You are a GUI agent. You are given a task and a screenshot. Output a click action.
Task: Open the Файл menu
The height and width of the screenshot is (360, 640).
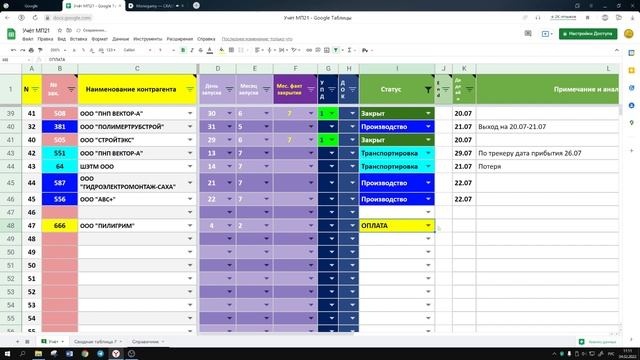pos(28,39)
